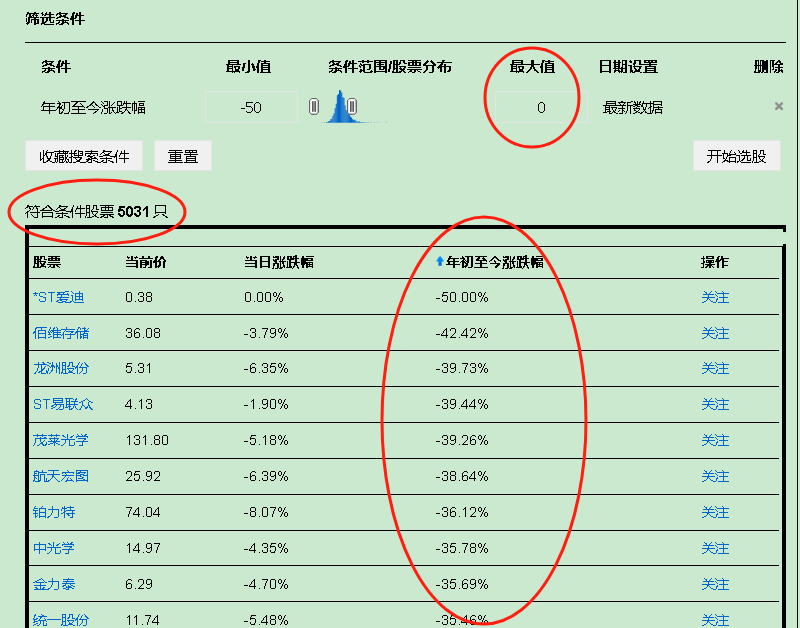800x628 pixels.
Task: Click the daily change value -8.07%
Action: point(266,512)
